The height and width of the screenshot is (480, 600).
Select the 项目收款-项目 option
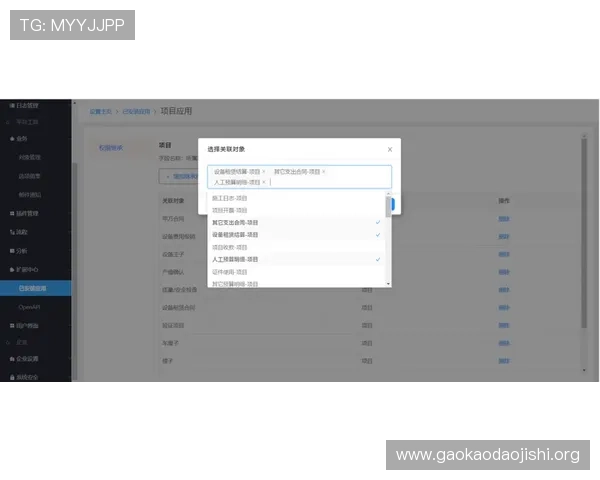point(296,247)
